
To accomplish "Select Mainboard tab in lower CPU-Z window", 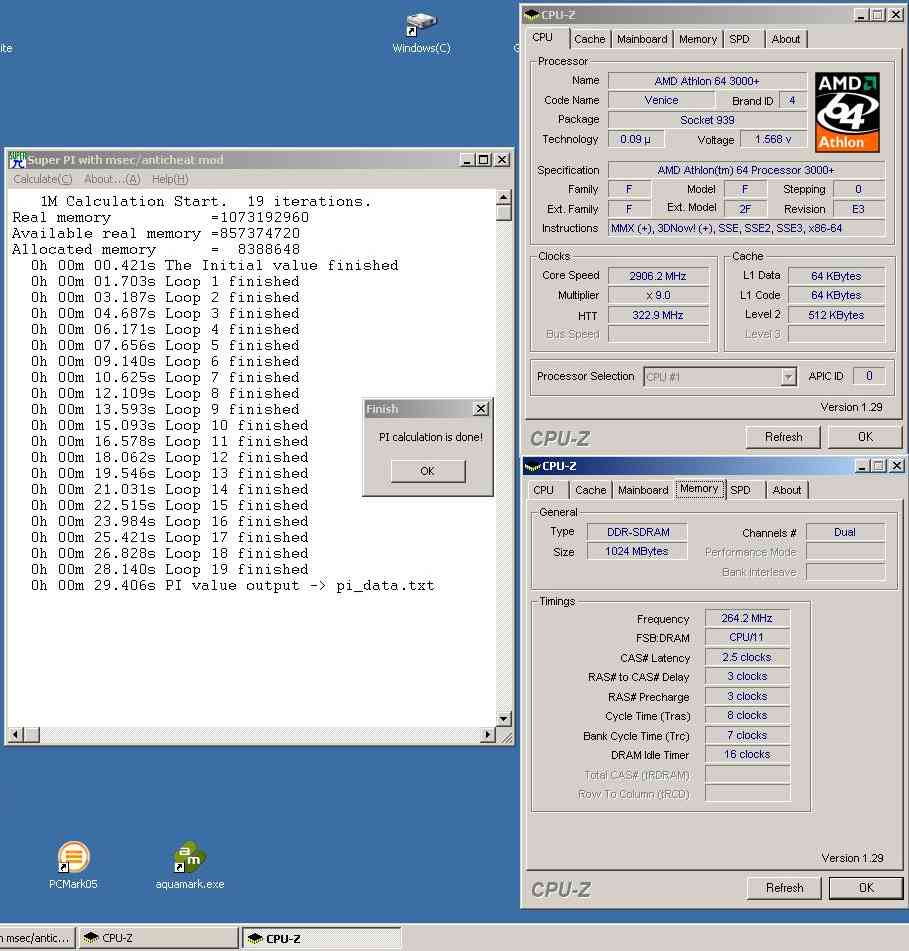I will pos(643,489).
